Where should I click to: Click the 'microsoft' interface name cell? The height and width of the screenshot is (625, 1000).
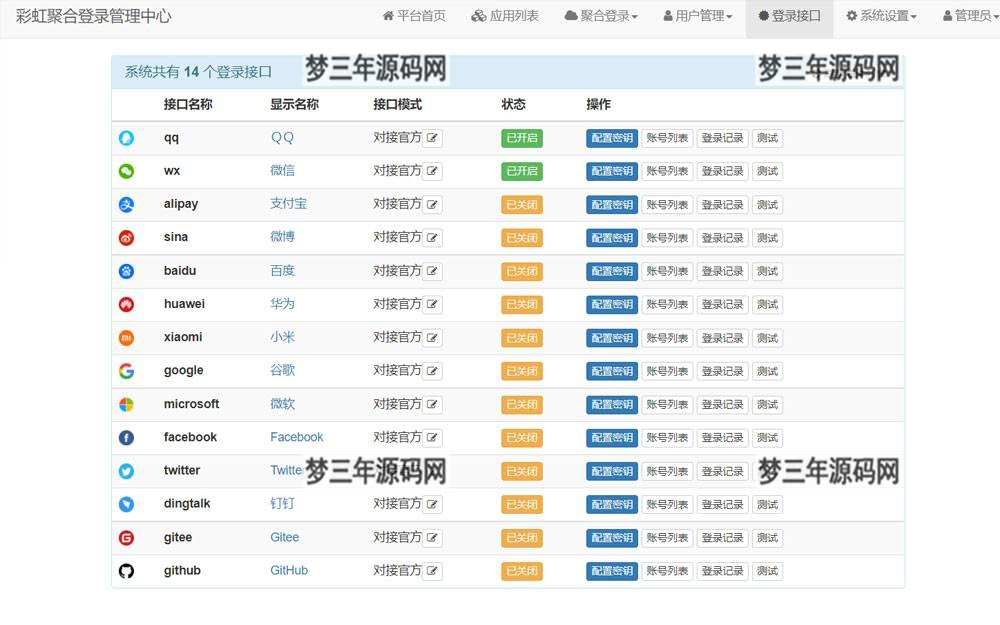(x=191, y=404)
